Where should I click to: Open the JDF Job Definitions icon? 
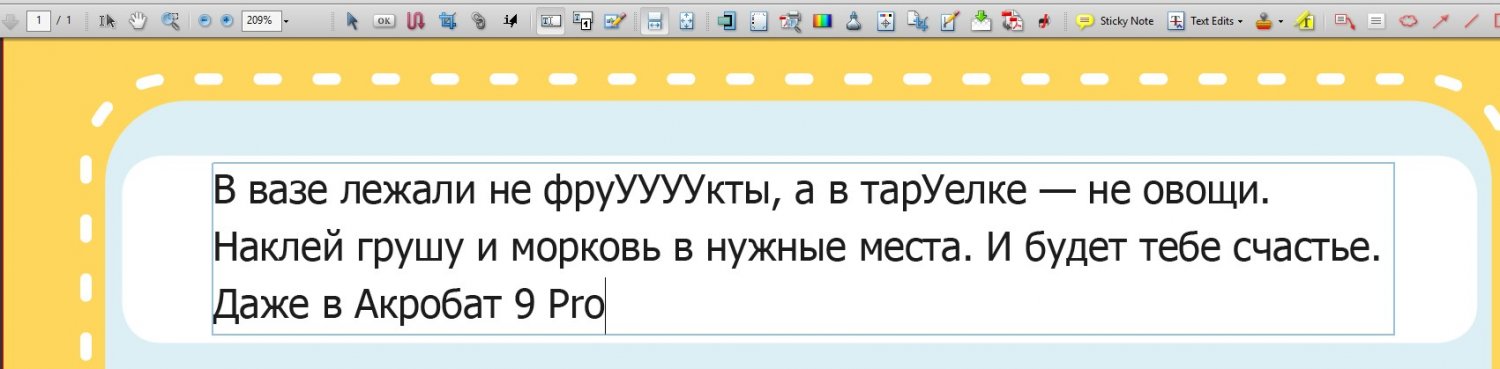tap(1044, 20)
